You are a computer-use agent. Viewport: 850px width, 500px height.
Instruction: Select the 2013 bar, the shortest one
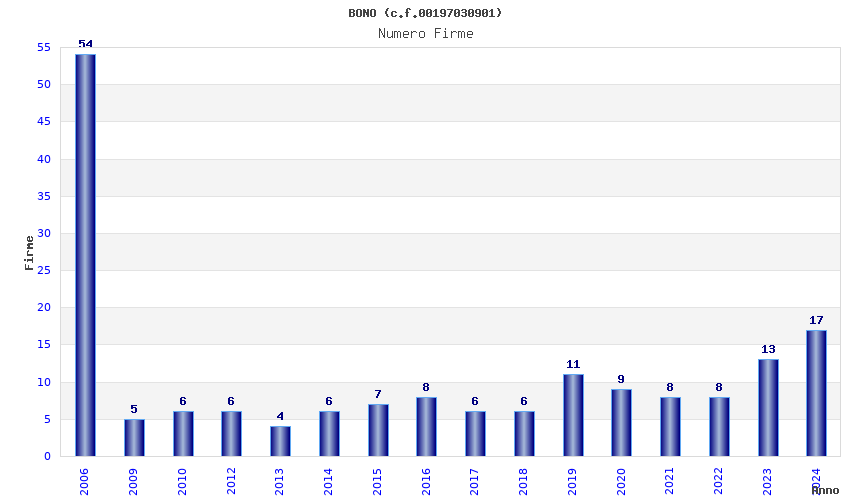pyautogui.click(x=280, y=441)
